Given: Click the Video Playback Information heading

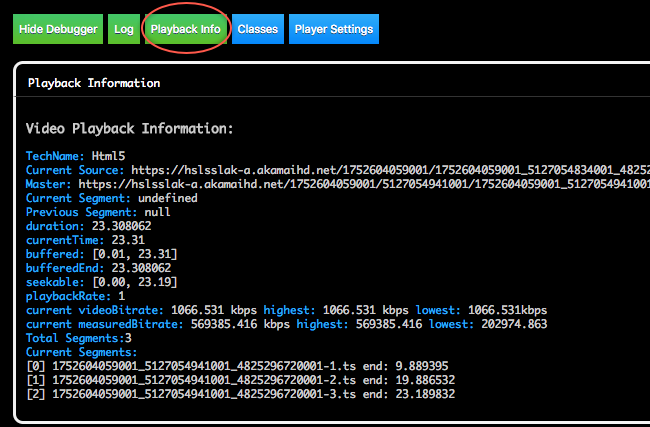Looking at the screenshot, I should pos(129,129).
